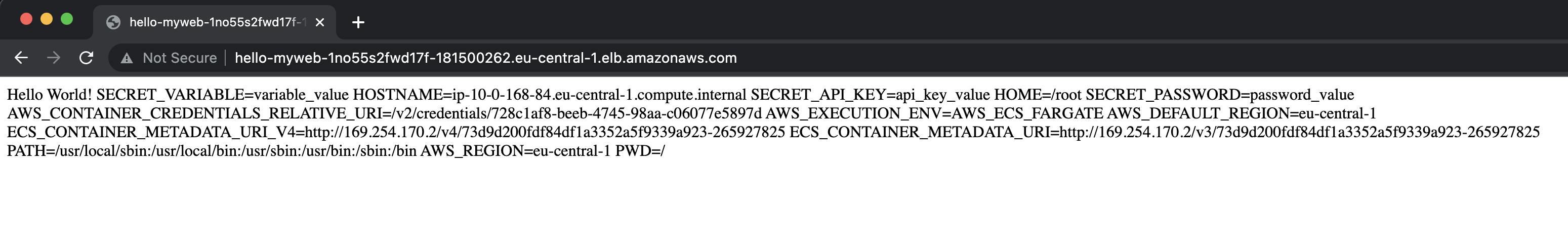The height and width of the screenshot is (243, 1568).
Task: Close the hello-myweb tab
Action: [319, 23]
